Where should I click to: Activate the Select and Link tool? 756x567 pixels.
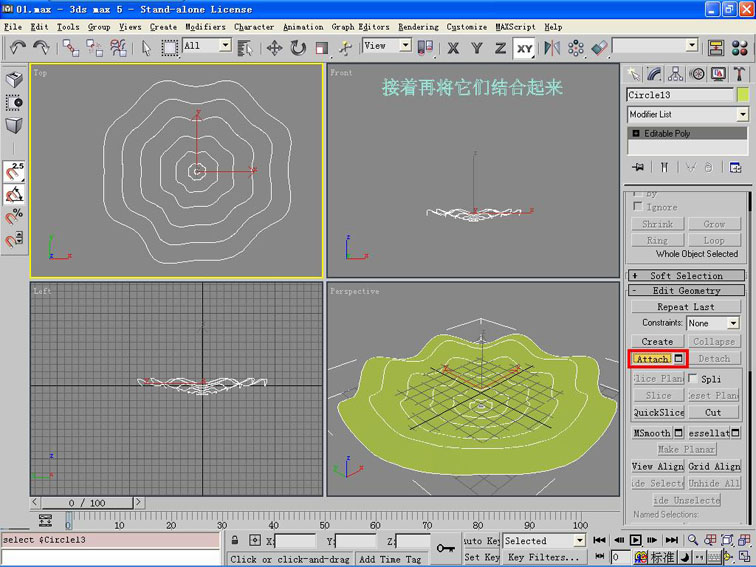(71, 48)
